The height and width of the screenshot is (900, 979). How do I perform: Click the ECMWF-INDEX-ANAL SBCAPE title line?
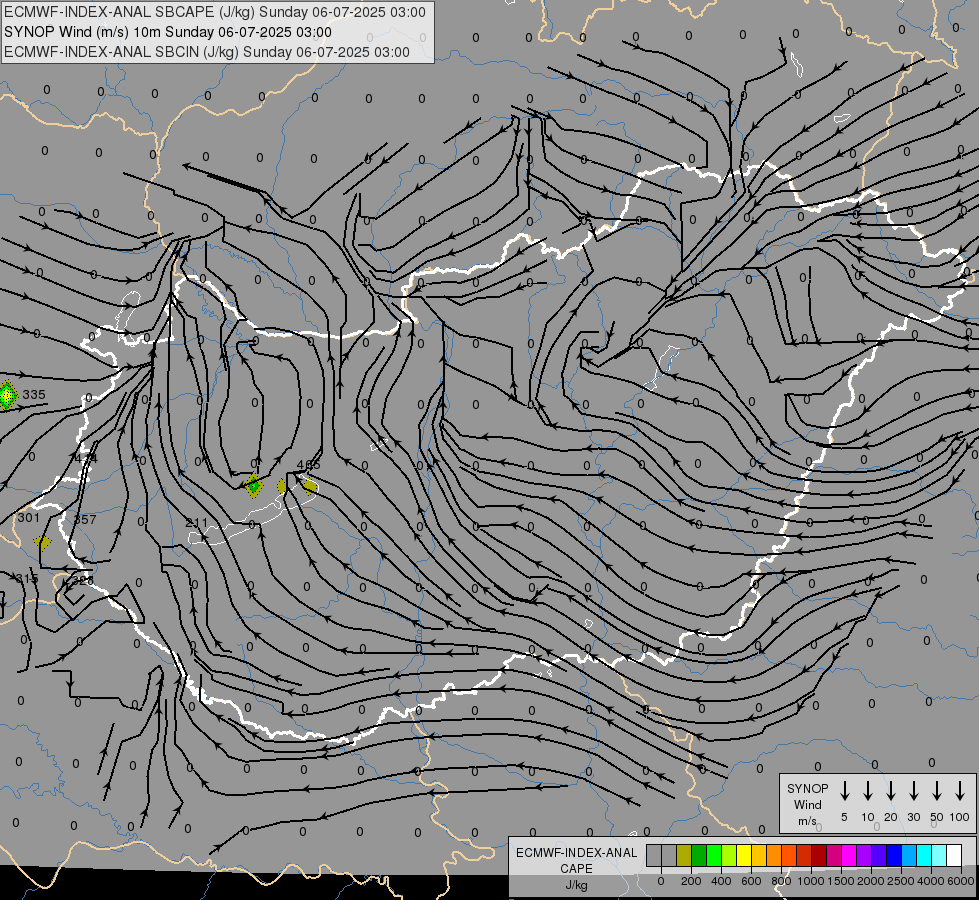click(x=215, y=12)
